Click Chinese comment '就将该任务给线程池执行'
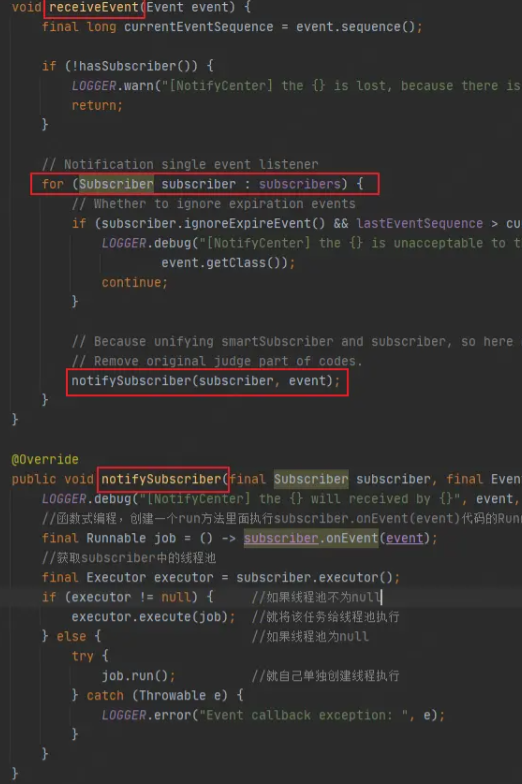Image resolution: width=522 pixels, height=784 pixels. pos(326,617)
